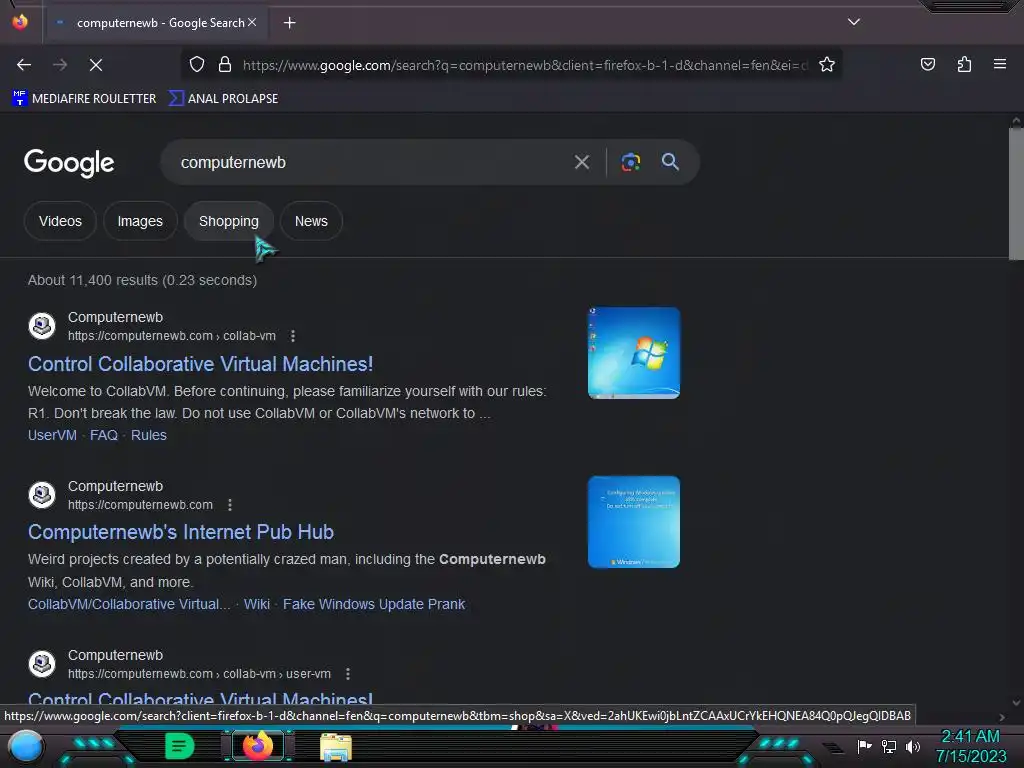The image size is (1024, 768).
Task: Click the forward navigation arrow
Action: [60, 65]
